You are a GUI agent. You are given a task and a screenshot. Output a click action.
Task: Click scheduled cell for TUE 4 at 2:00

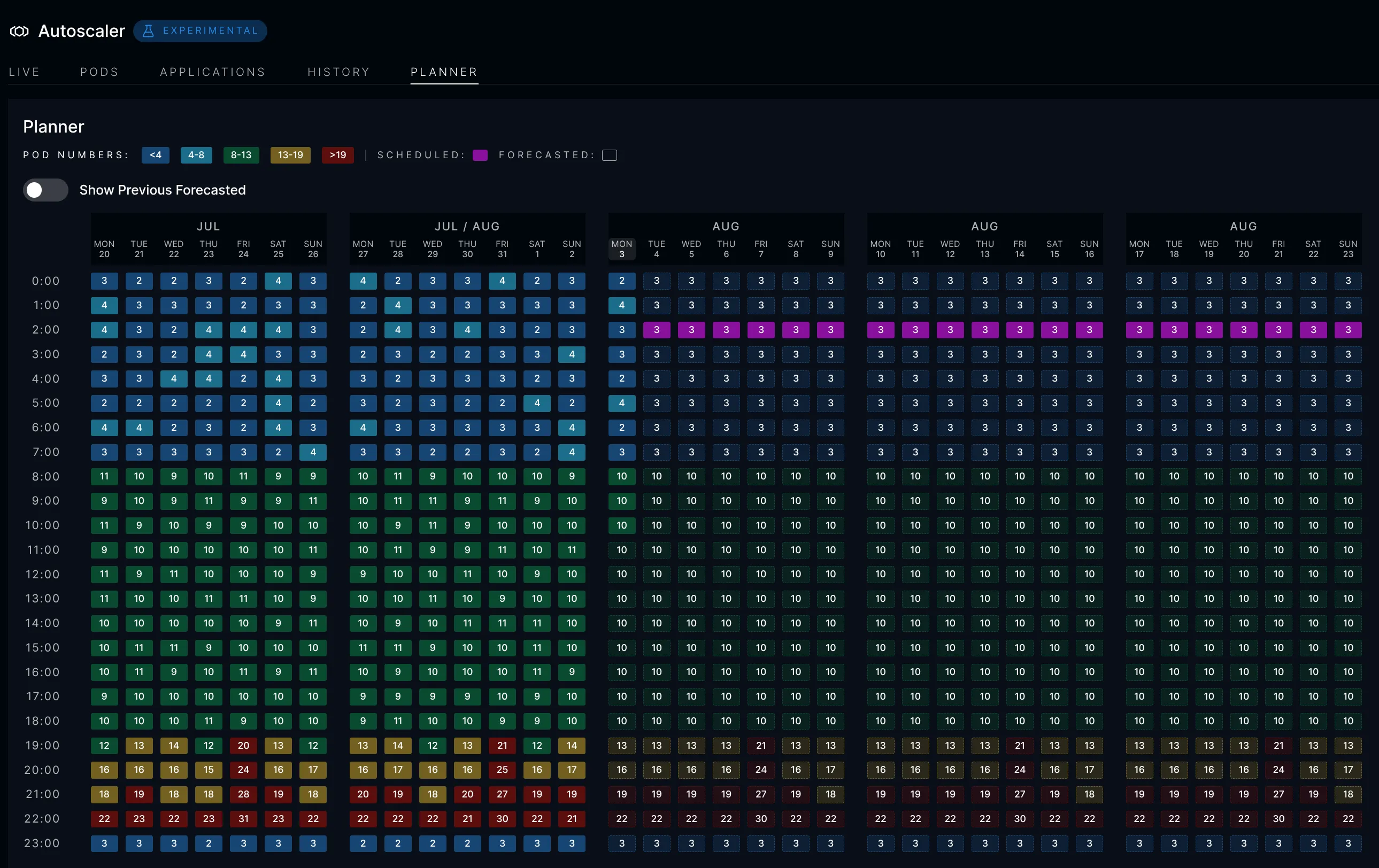point(656,330)
